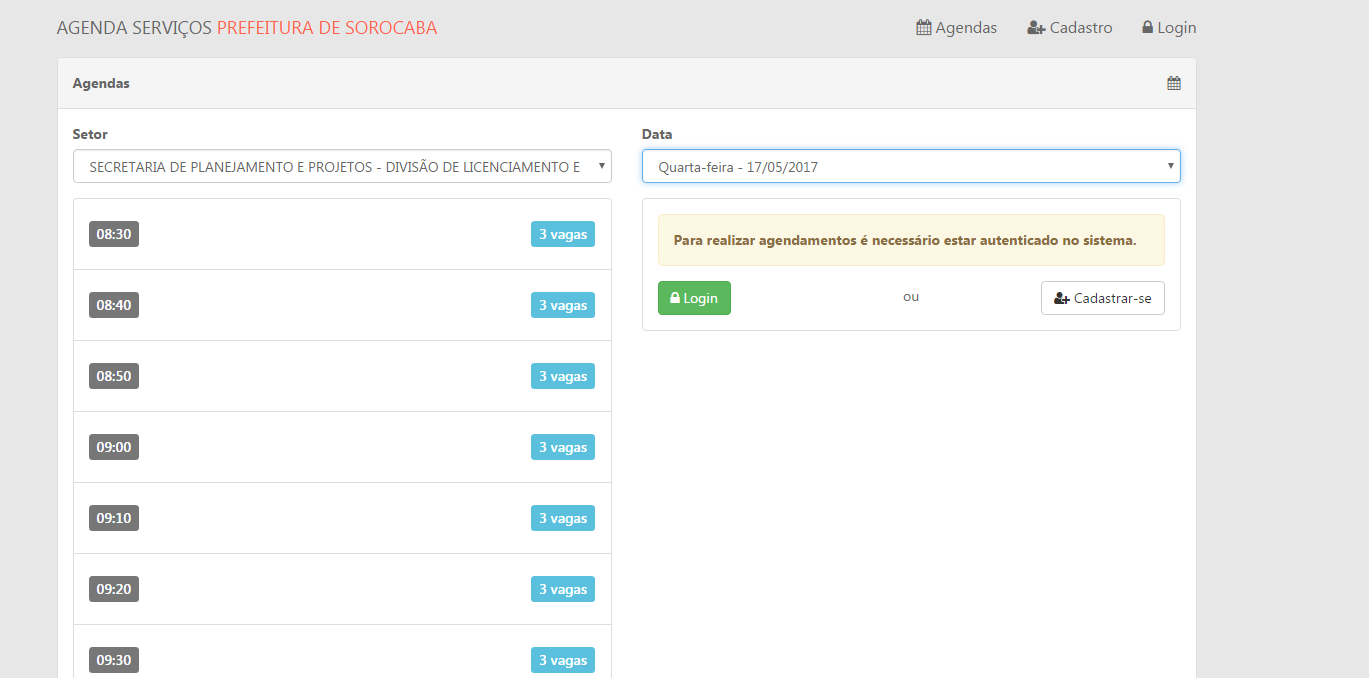Choose the 08:50 time badge
Screen dimensions: 1369x678
pyautogui.click(x=114, y=376)
